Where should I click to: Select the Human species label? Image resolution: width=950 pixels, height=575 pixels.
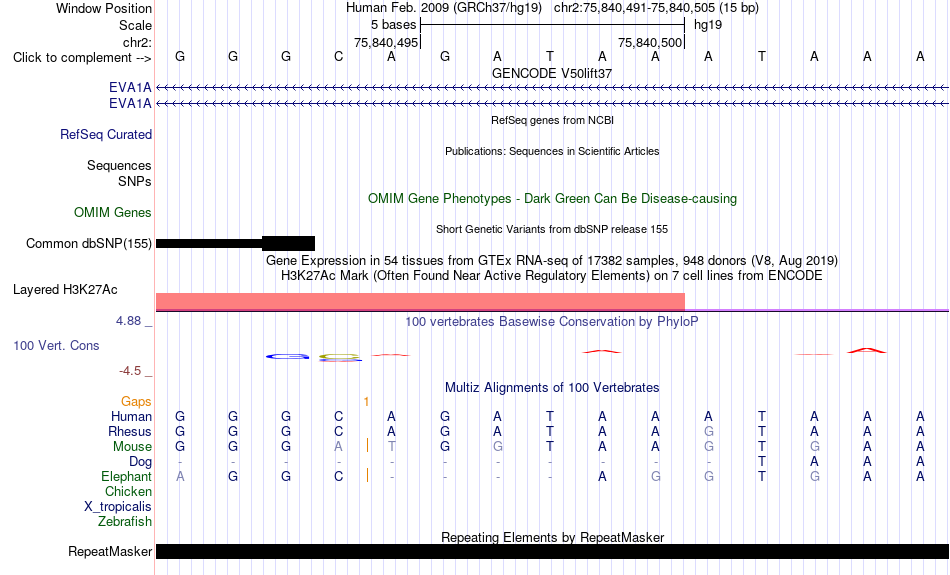point(131,416)
